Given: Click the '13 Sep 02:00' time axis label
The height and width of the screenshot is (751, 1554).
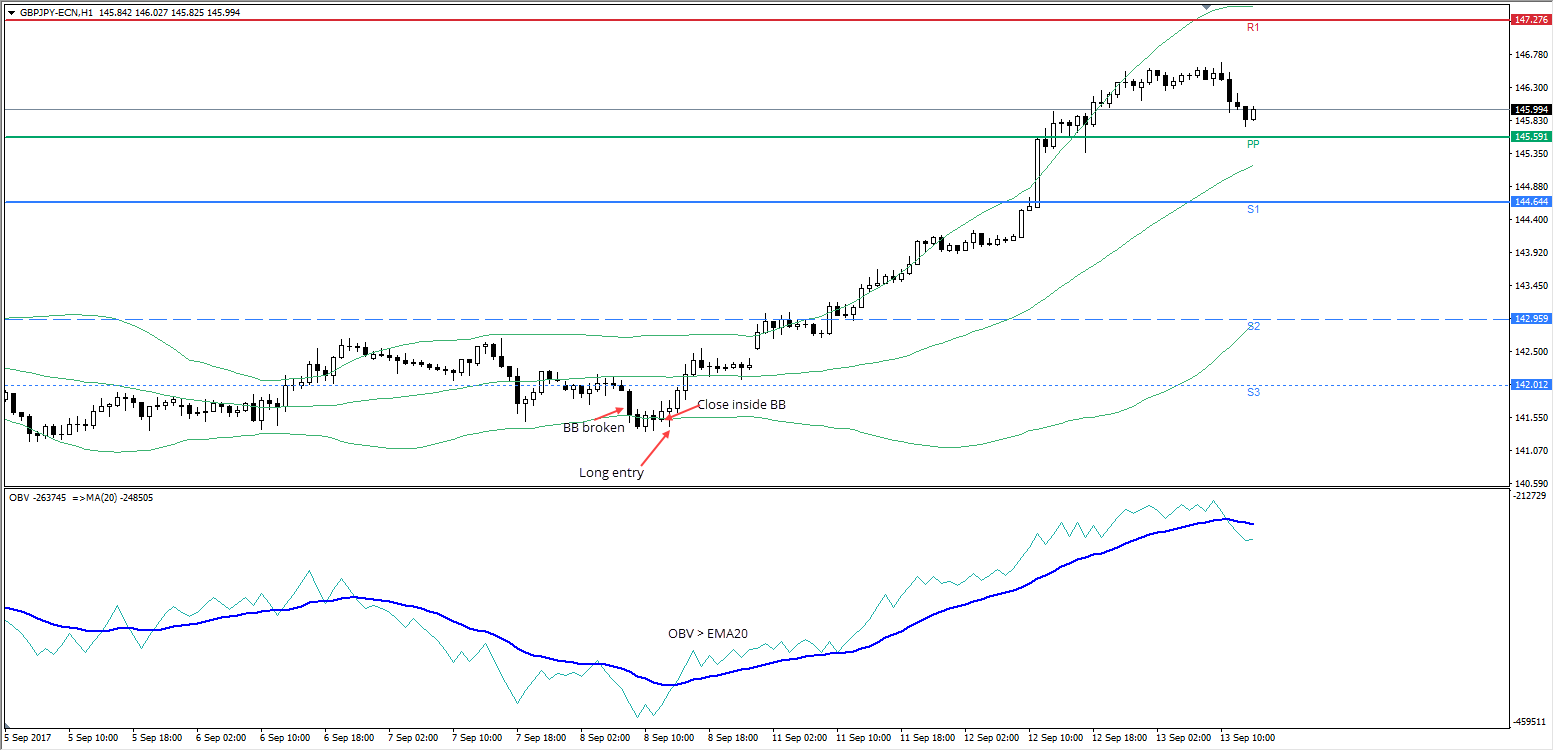Looking at the screenshot, I should coord(1184,738).
